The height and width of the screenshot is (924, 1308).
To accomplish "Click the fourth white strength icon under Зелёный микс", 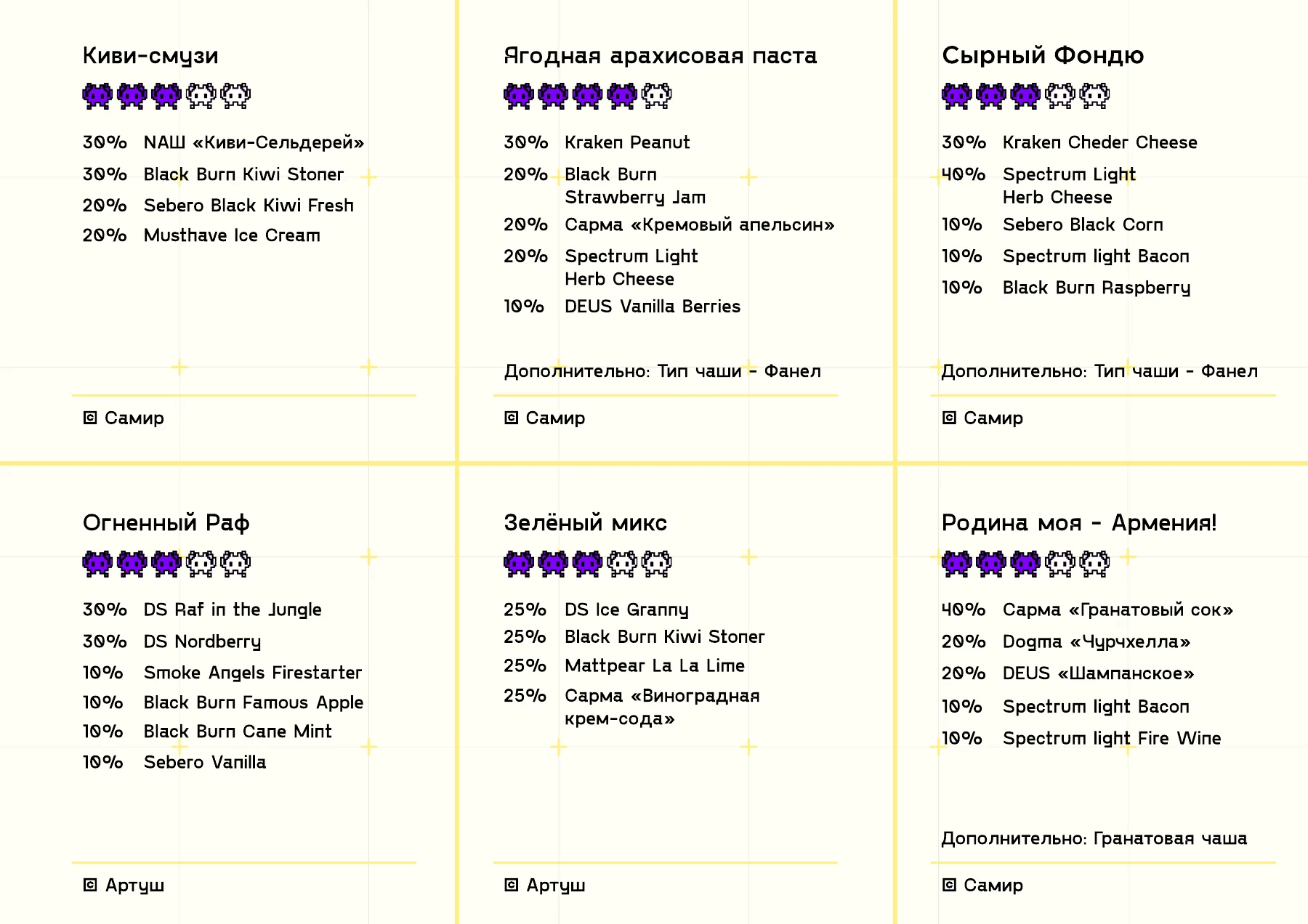I will (x=622, y=564).
